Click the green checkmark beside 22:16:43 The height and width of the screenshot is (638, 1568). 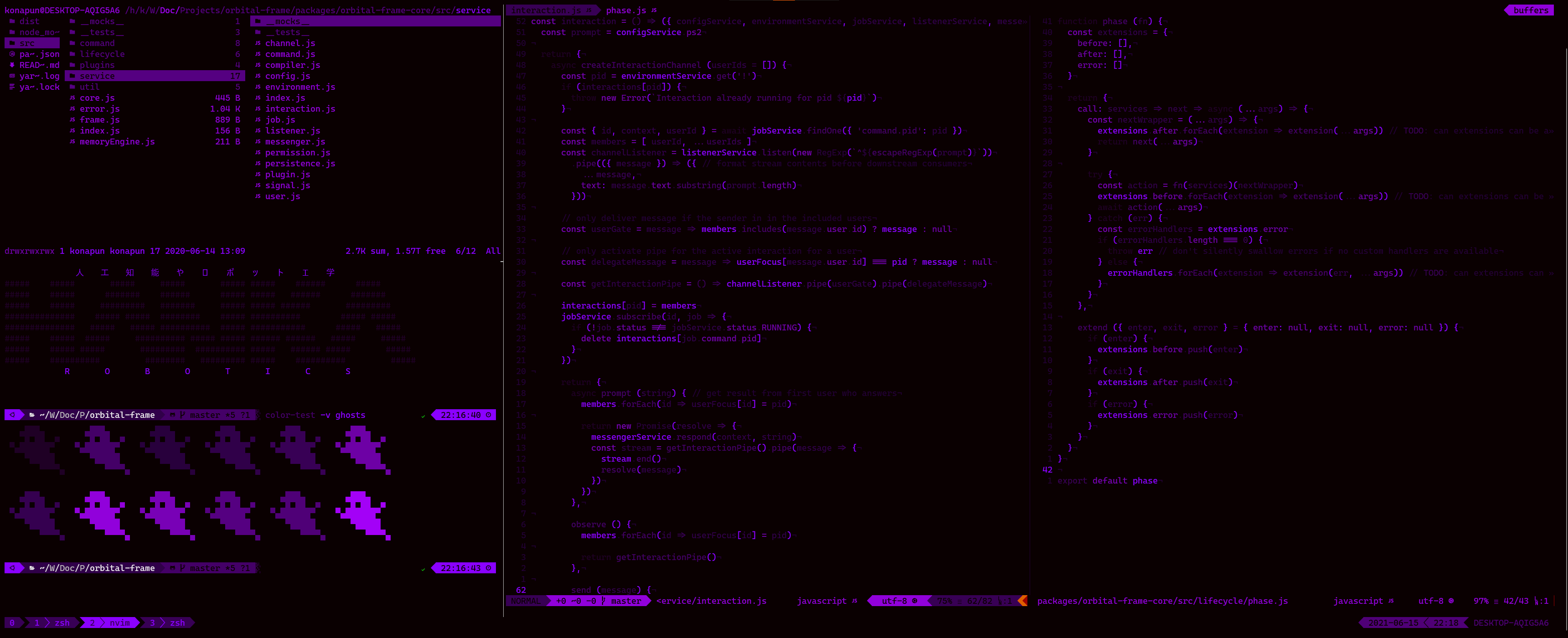click(423, 569)
